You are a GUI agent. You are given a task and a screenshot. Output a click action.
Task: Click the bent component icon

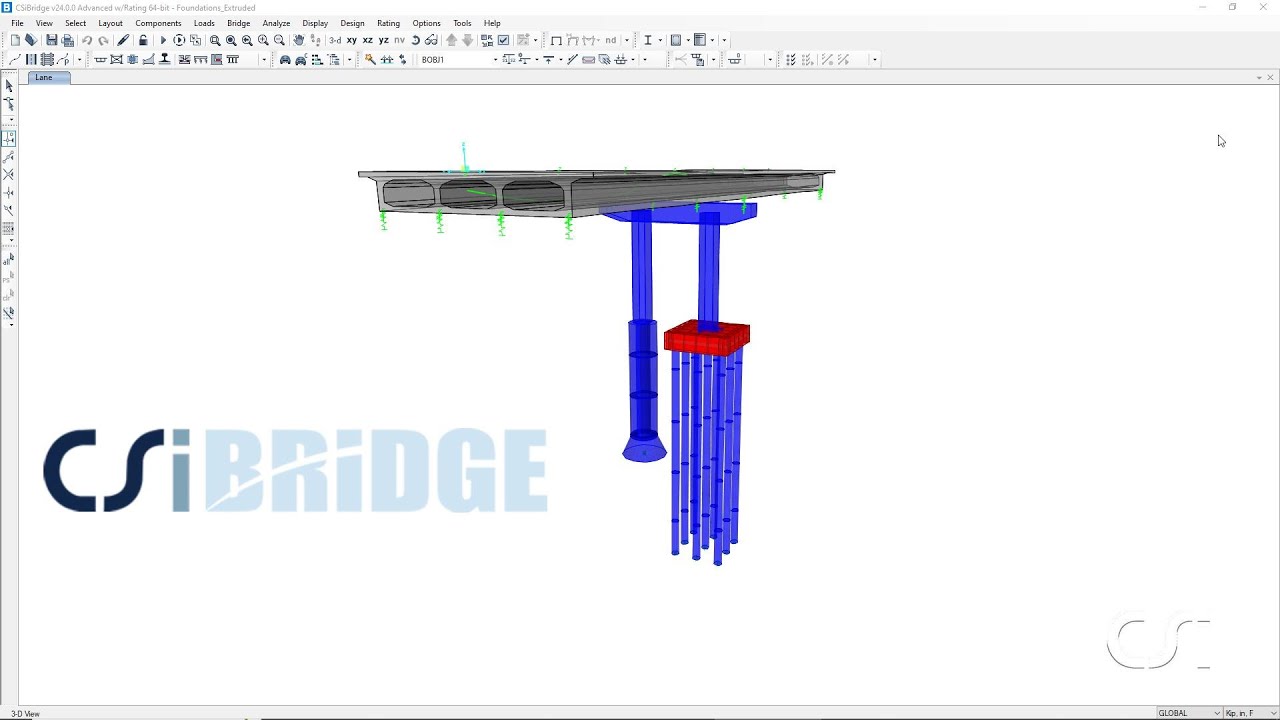(232, 60)
